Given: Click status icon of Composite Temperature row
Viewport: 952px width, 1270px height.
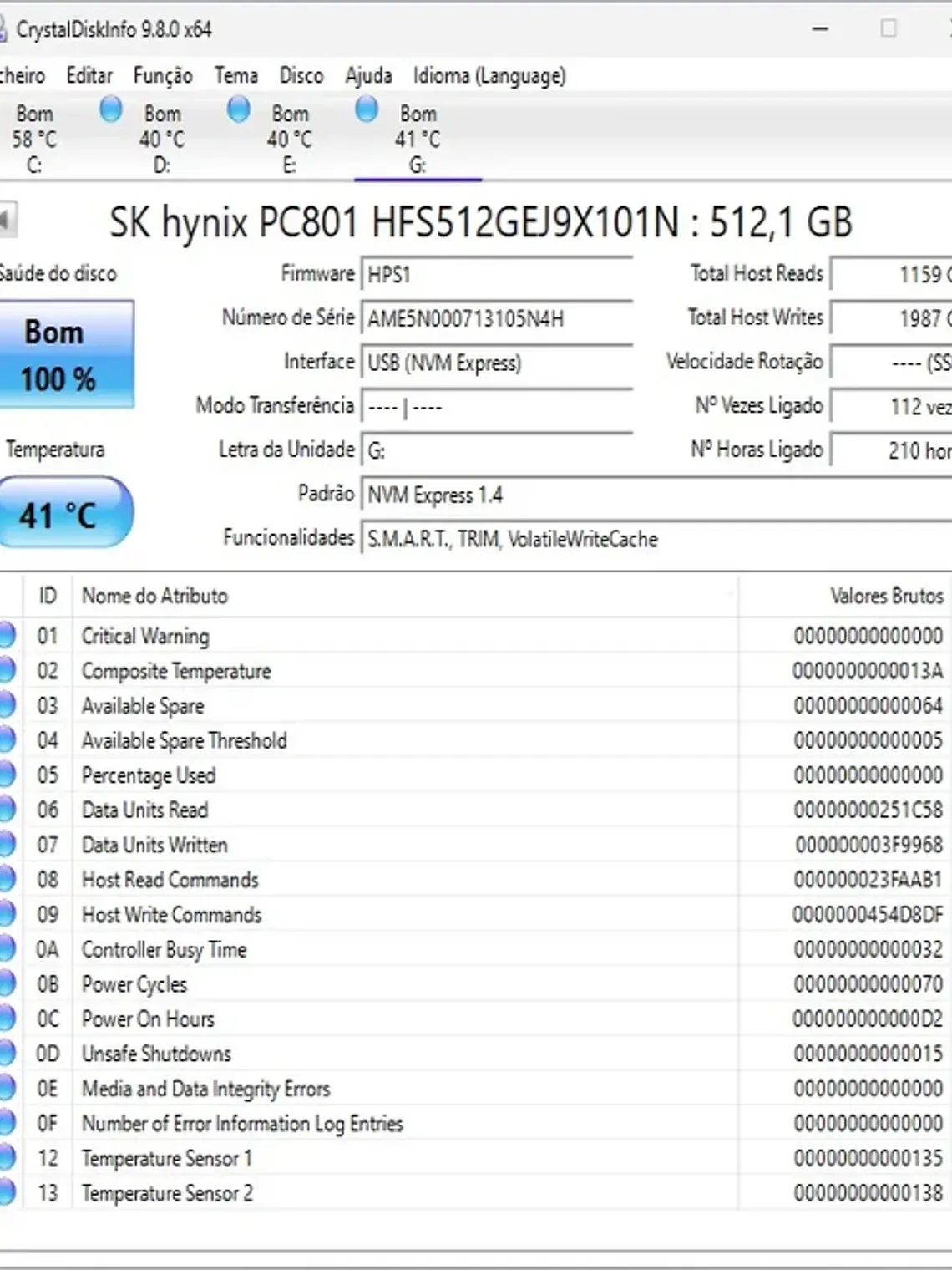Looking at the screenshot, I should point(7,670).
